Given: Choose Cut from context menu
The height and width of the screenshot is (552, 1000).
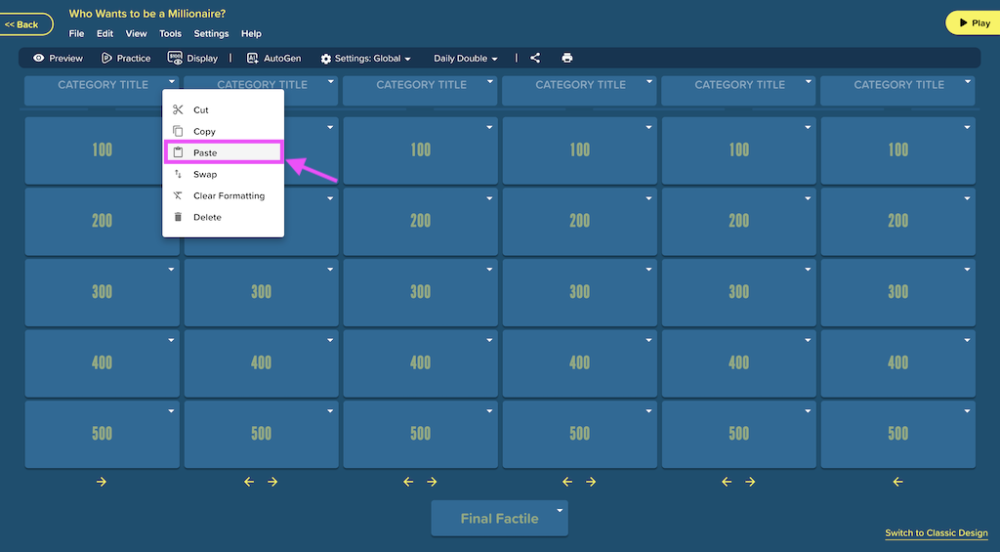Looking at the screenshot, I should point(223,110).
